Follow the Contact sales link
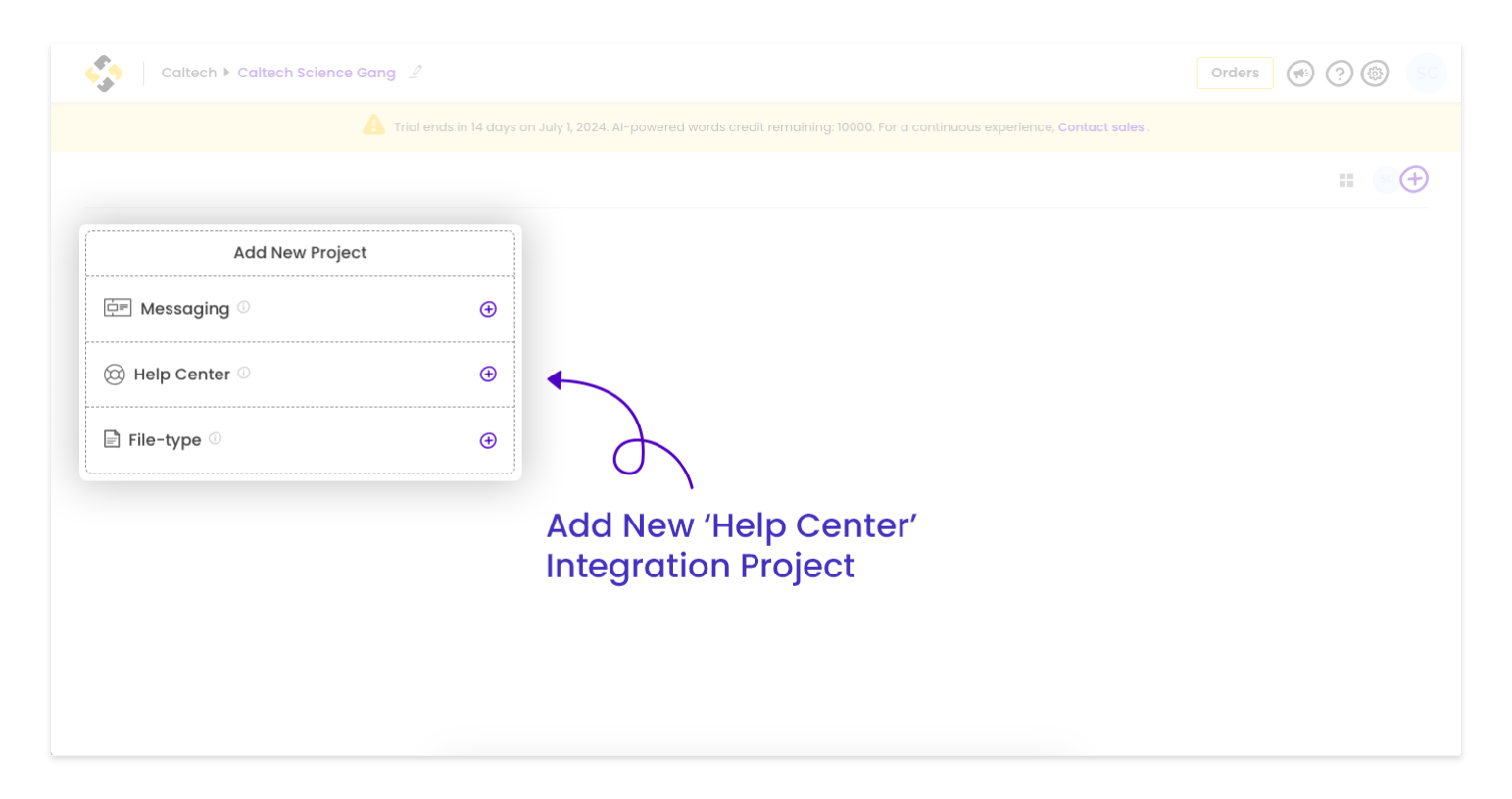Screen dimensions: 1512x799 1100,127
